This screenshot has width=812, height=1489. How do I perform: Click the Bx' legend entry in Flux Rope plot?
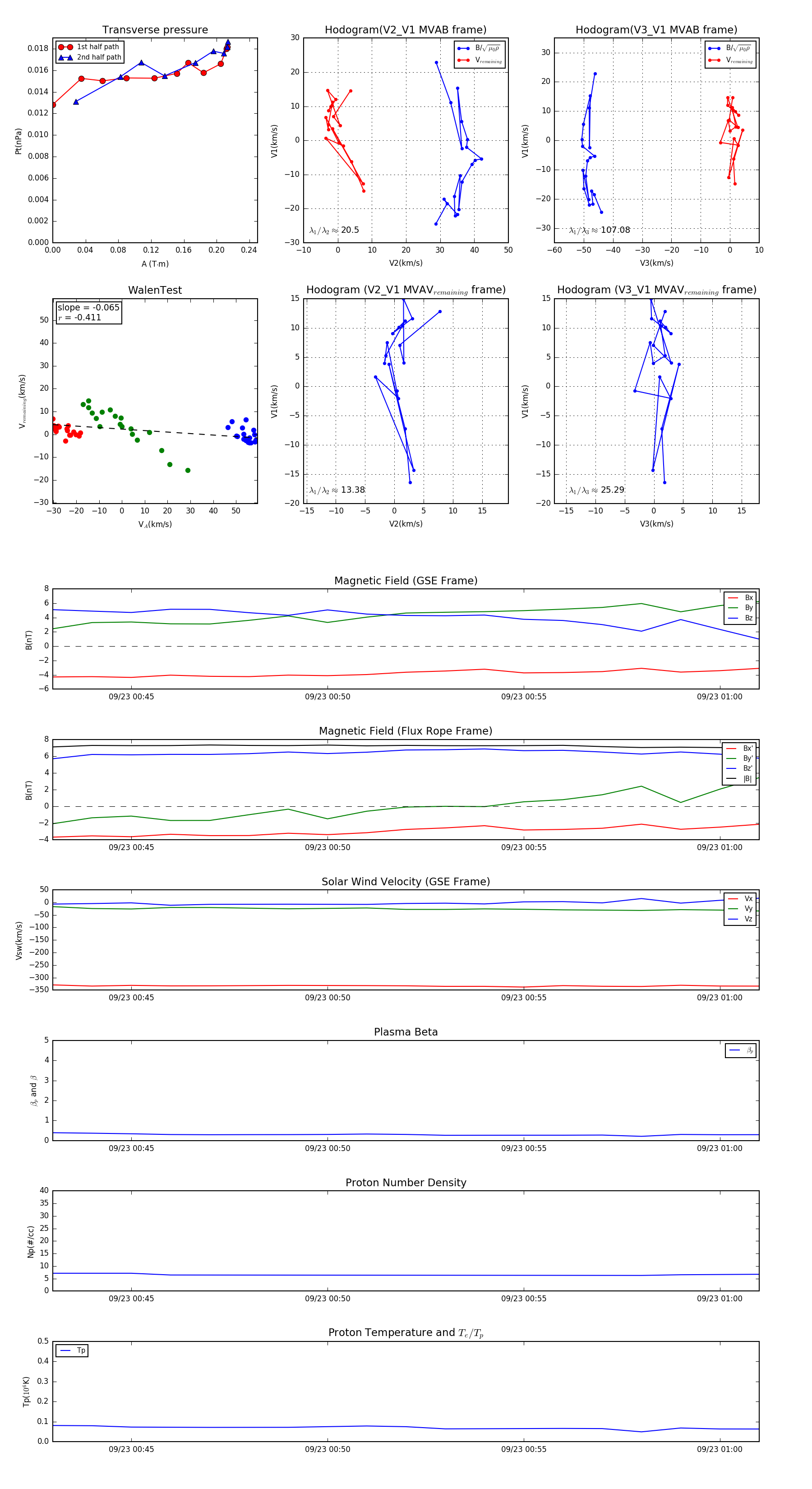point(740,748)
